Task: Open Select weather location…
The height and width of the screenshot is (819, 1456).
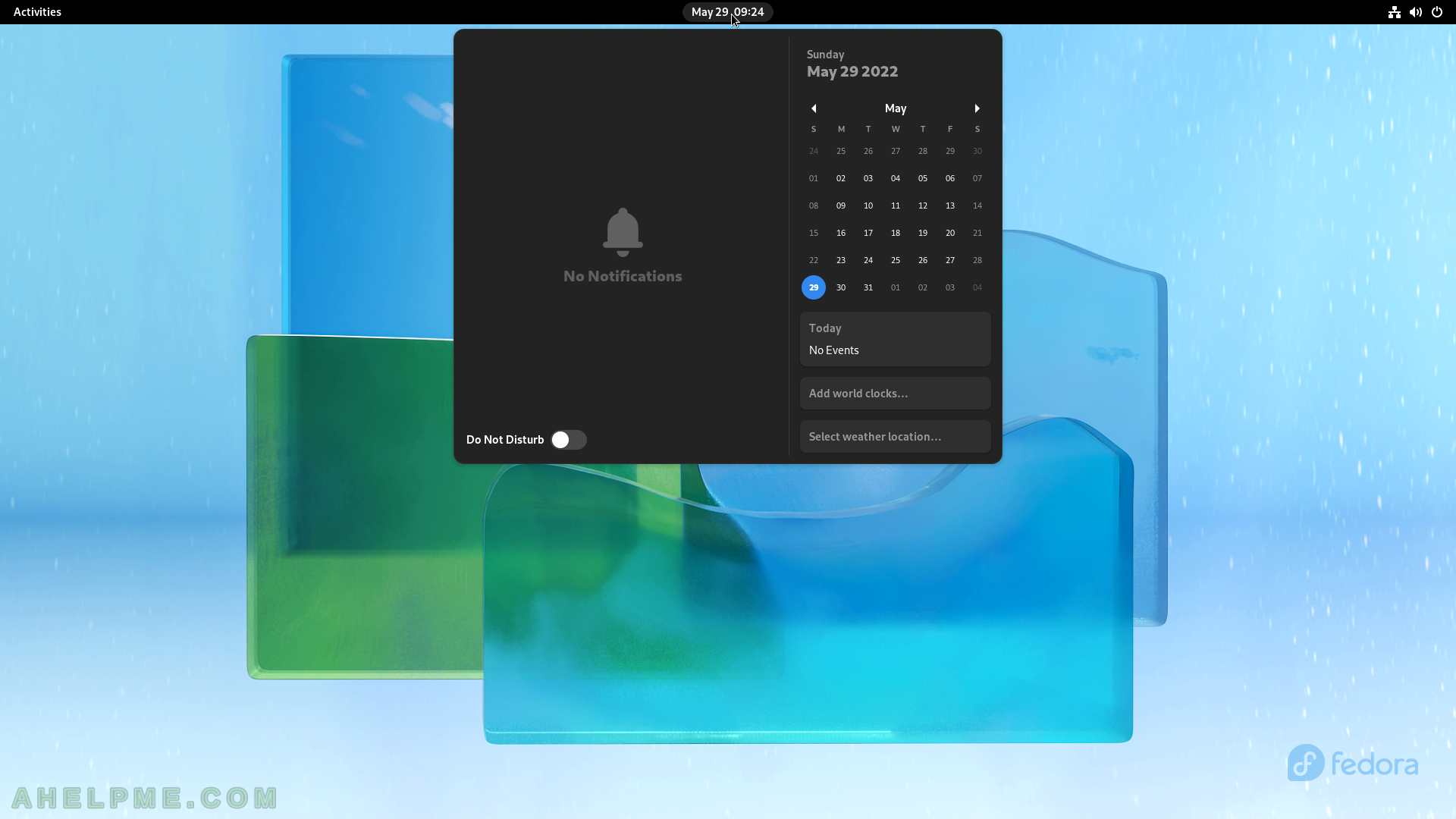Action: (896, 437)
